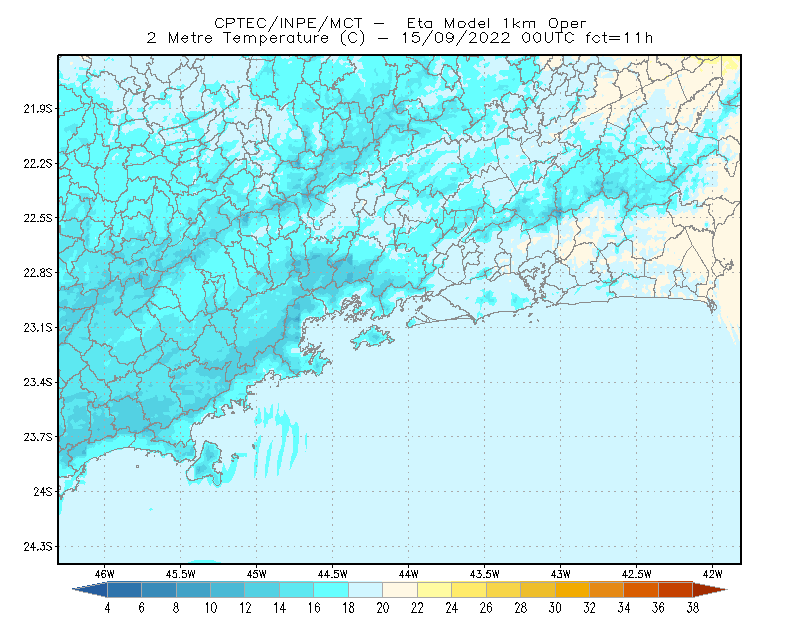Click the island near 44.2W 23.15S
Screen dimensions: 800x618
(372, 337)
